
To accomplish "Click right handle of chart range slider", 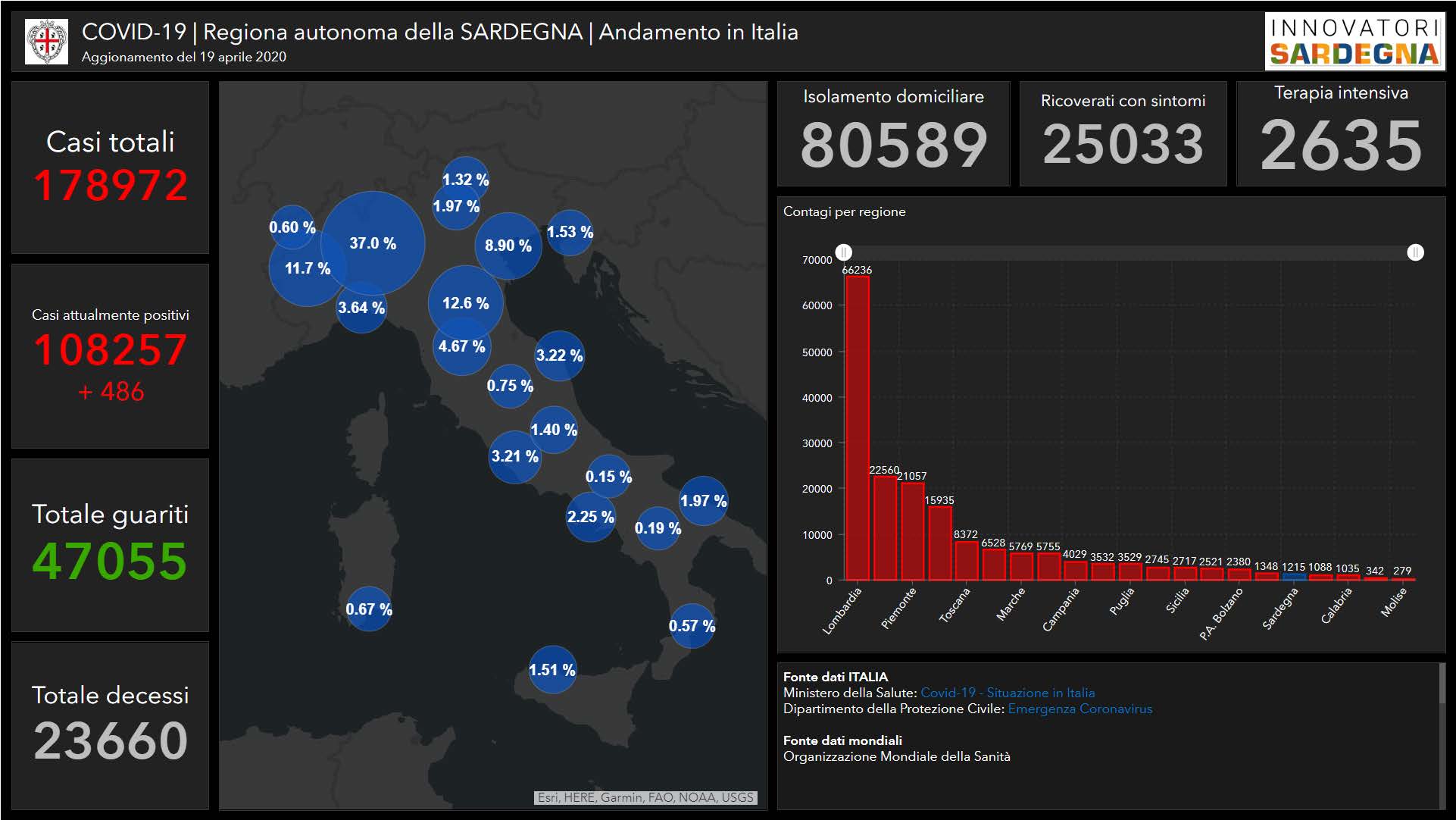I will 1415,252.
